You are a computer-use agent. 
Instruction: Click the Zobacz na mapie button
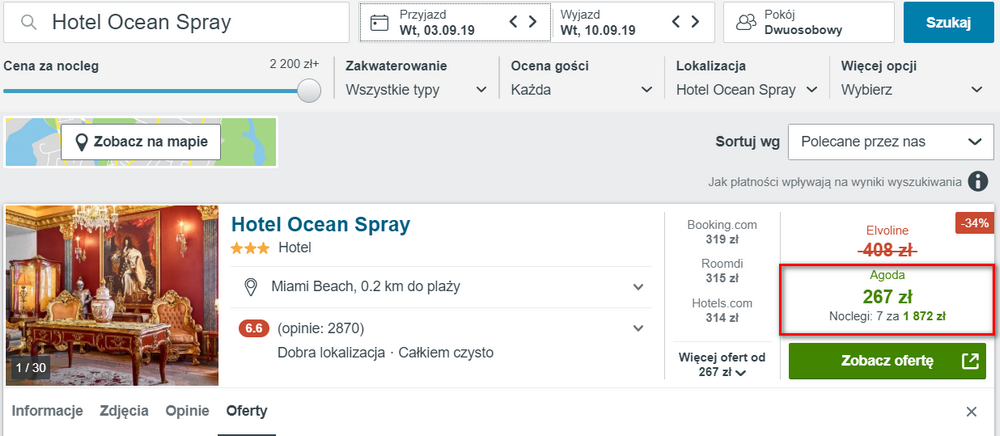click(x=141, y=142)
